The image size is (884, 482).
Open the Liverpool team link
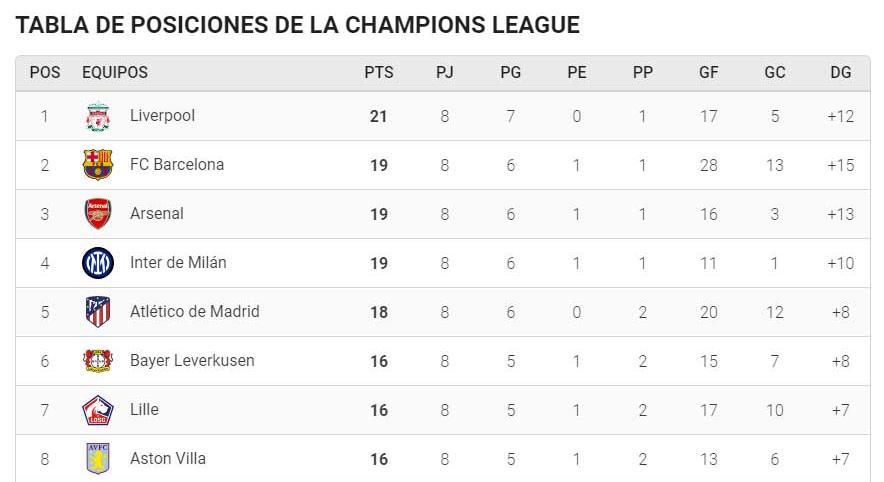click(x=162, y=116)
